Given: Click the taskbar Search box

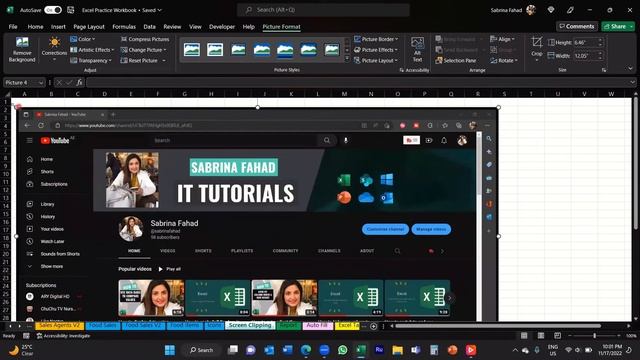Looking at the screenshot, I should [202, 350].
